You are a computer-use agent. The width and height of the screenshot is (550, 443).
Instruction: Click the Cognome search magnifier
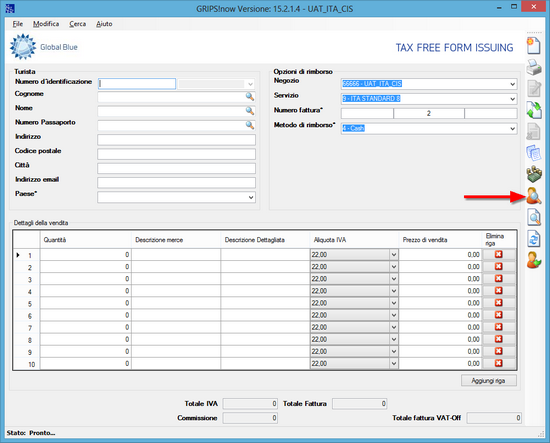[x=249, y=96]
